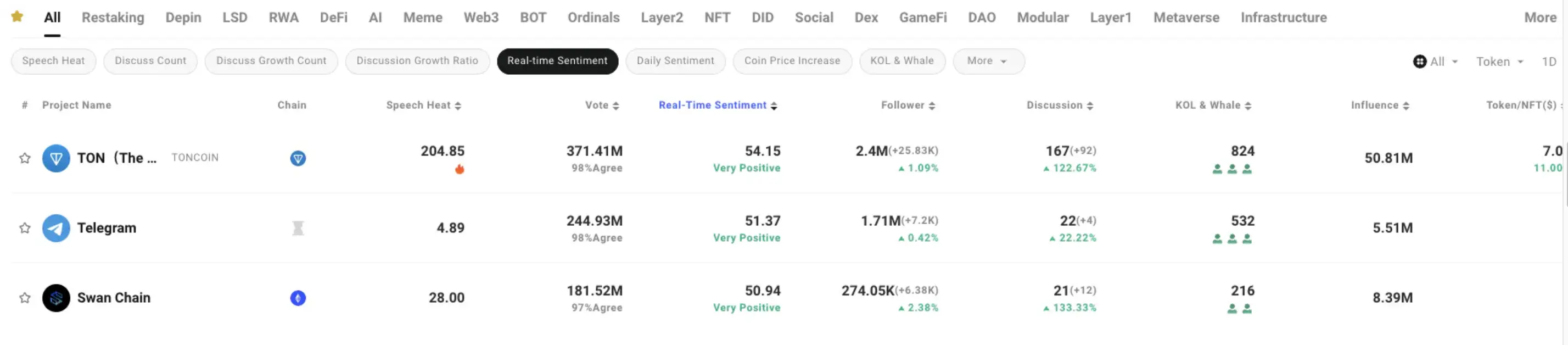Switch to the DeFi category tab

click(334, 18)
